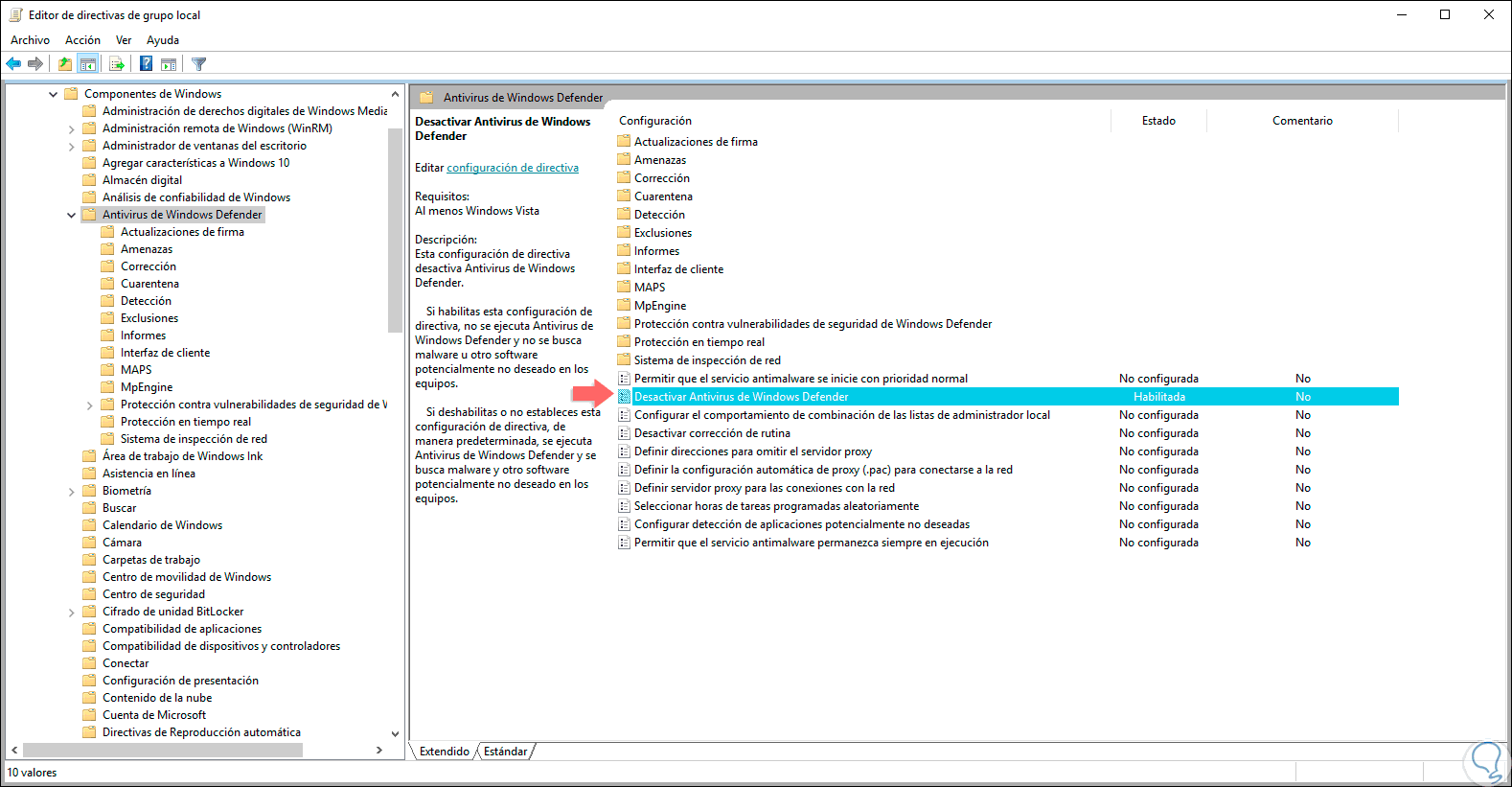This screenshot has height=787, width=1512.
Task: Sort by the Estado column header
Action: coord(1158,121)
